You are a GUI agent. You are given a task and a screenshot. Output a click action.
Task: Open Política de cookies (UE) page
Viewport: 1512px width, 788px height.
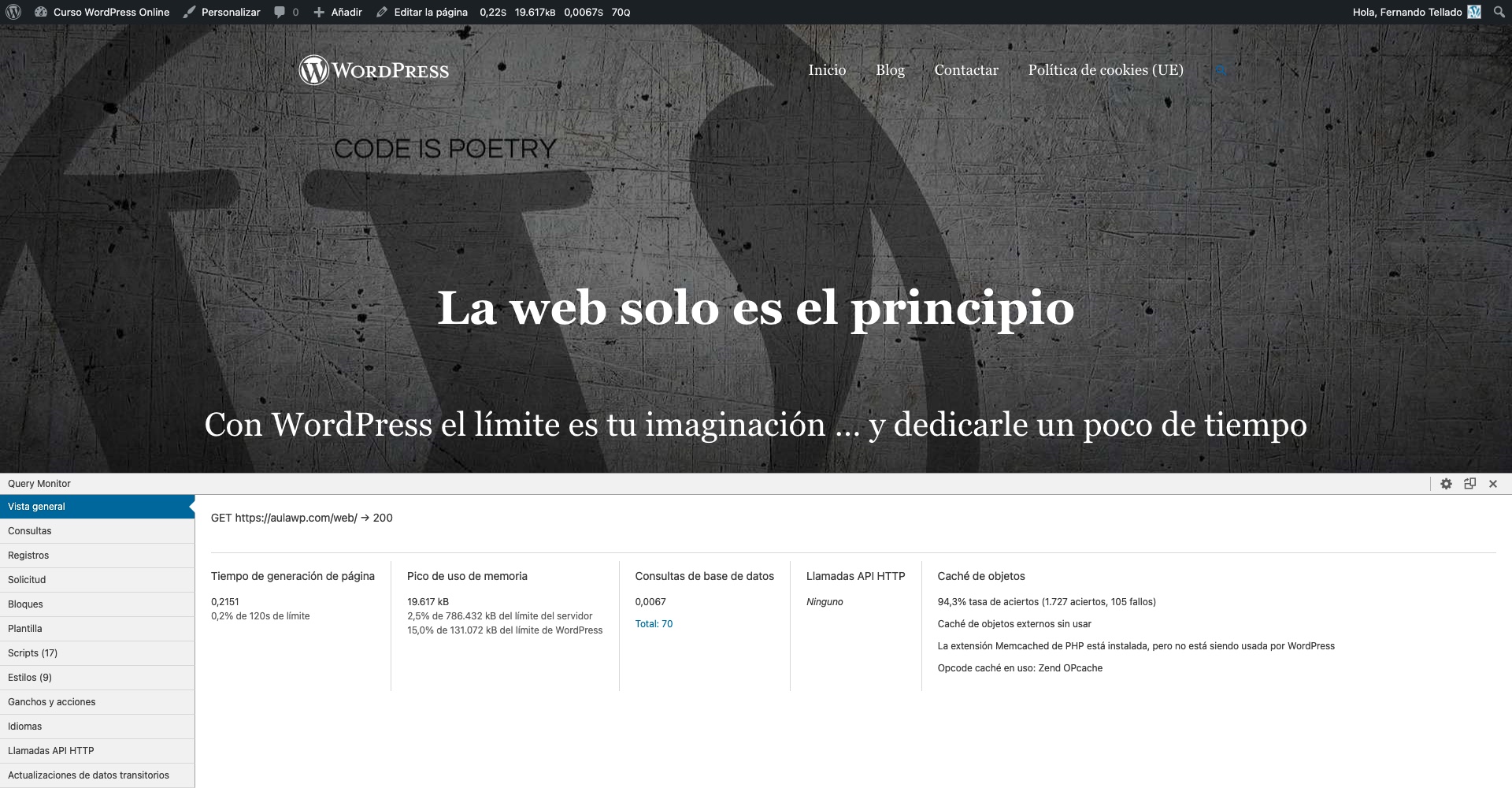click(x=1105, y=70)
